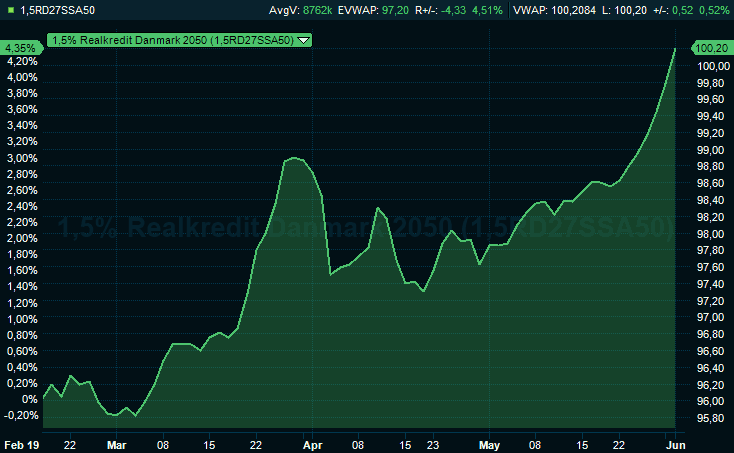Click the Feb 19 date label
The height and width of the screenshot is (453, 734).
tap(20, 443)
